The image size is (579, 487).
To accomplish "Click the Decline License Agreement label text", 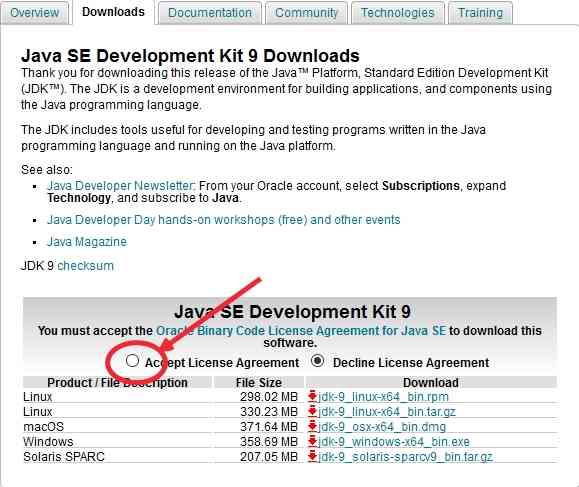I will click(x=411, y=363).
